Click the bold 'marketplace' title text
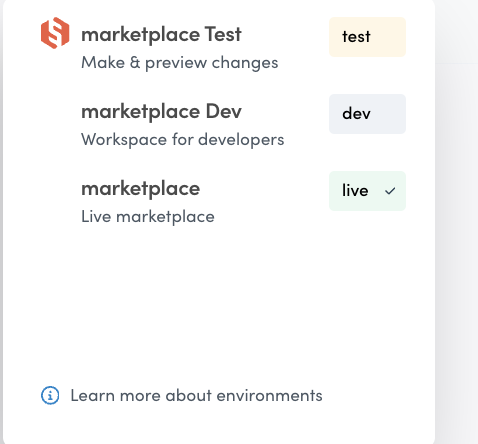 tap(141, 189)
